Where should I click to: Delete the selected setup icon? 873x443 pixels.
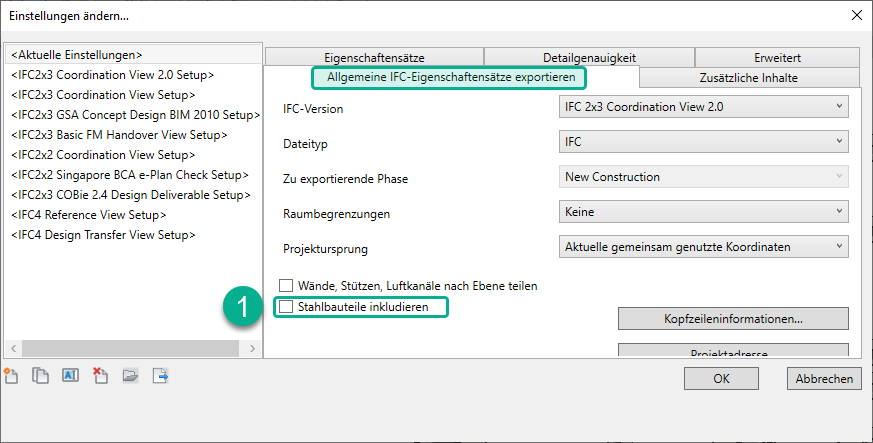pyautogui.click(x=100, y=376)
